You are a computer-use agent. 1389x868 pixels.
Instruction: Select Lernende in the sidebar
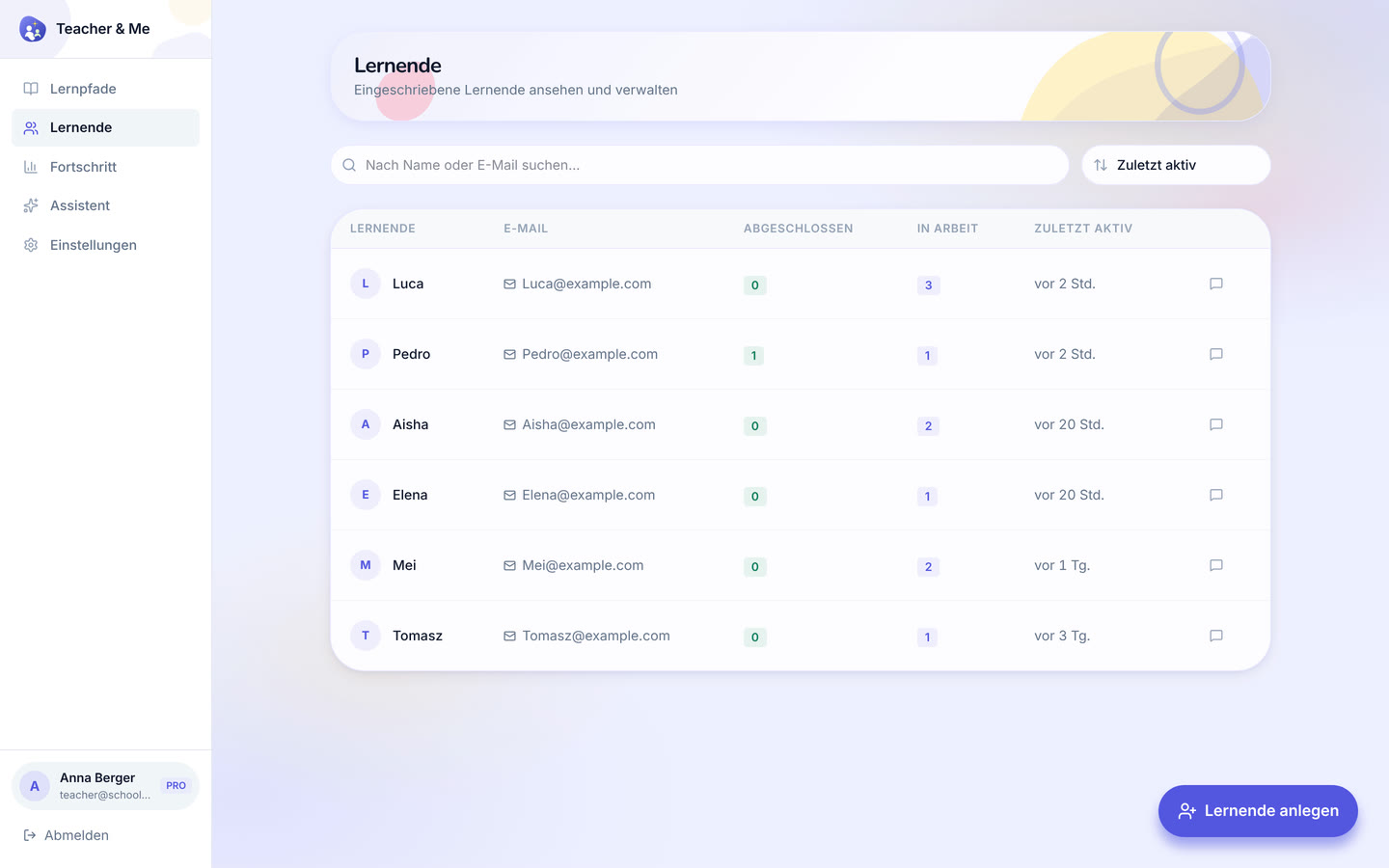(x=105, y=127)
